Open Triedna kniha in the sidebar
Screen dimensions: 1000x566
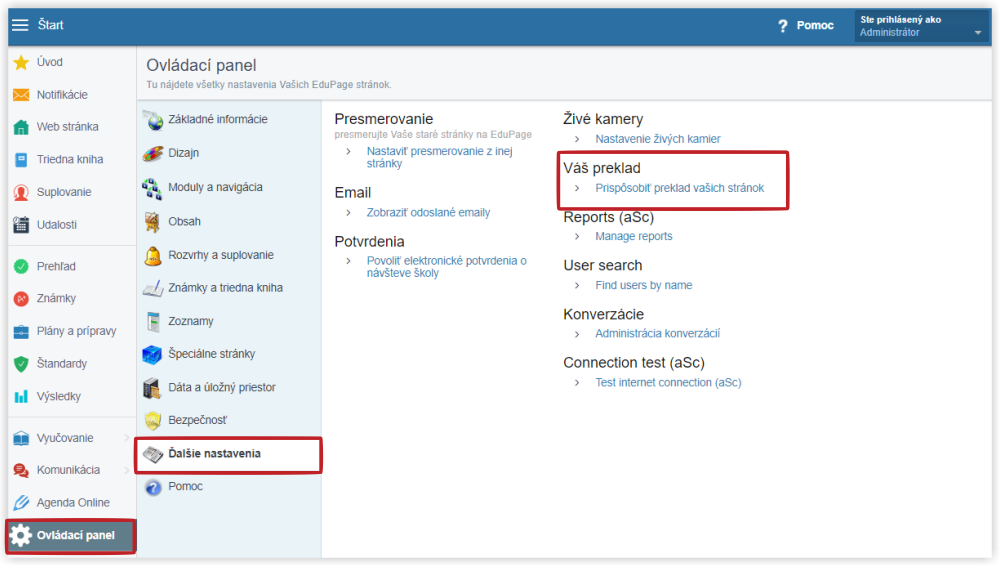[71, 160]
